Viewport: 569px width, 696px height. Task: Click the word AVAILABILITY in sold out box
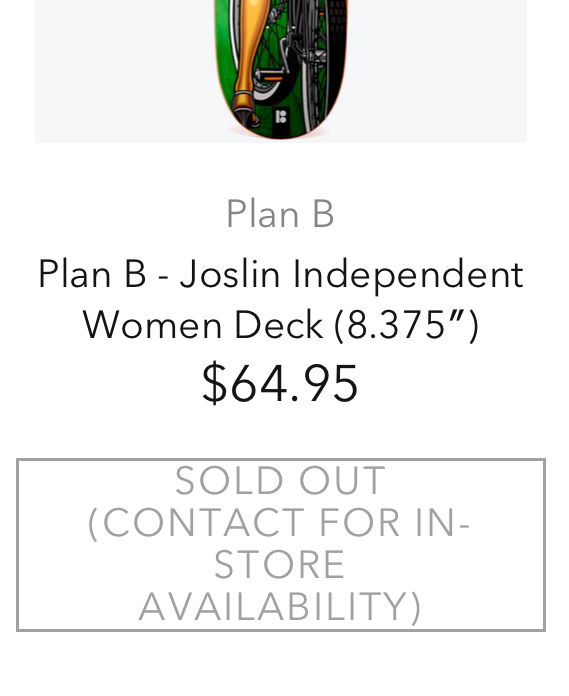pyautogui.click(x=280, y=607)
